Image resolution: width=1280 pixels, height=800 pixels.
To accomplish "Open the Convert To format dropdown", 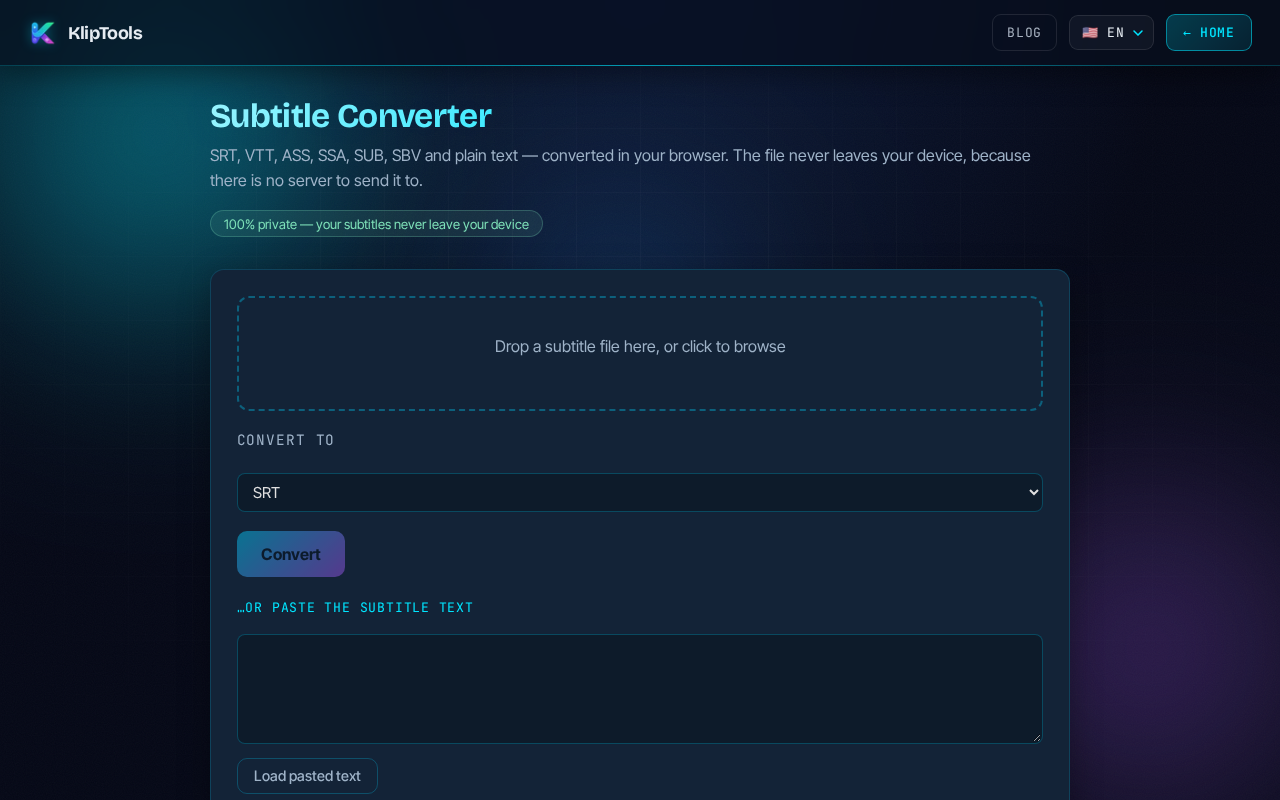I will (640, 492).
